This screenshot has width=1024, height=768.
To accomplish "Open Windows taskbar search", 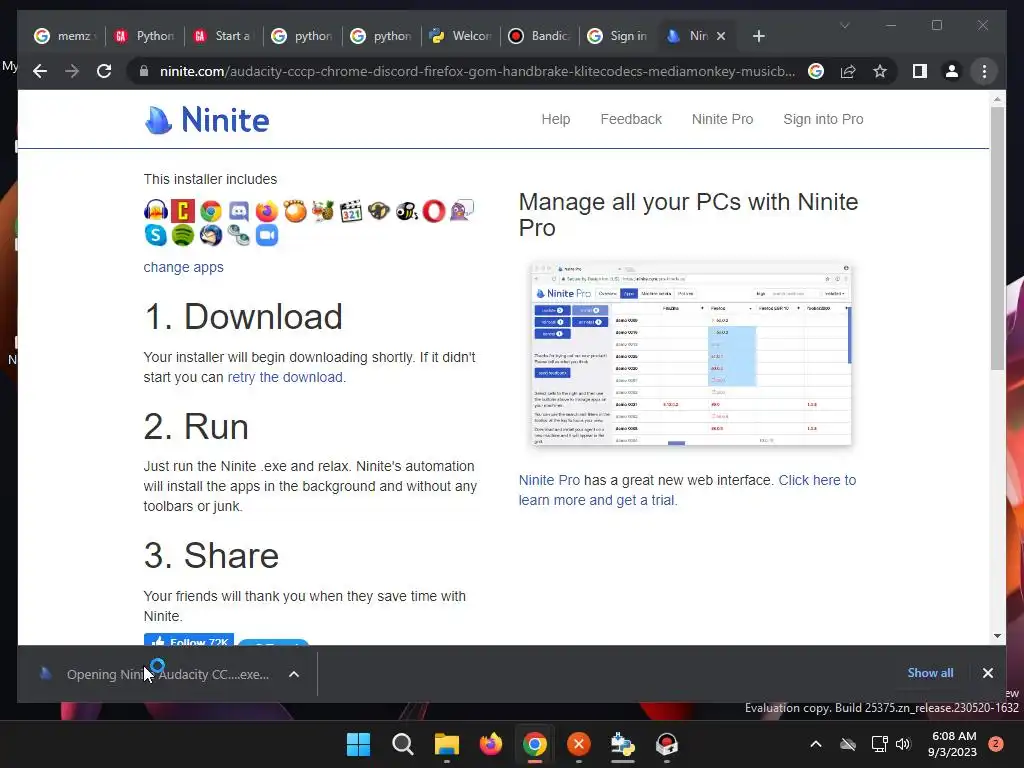I will point(402,744).
